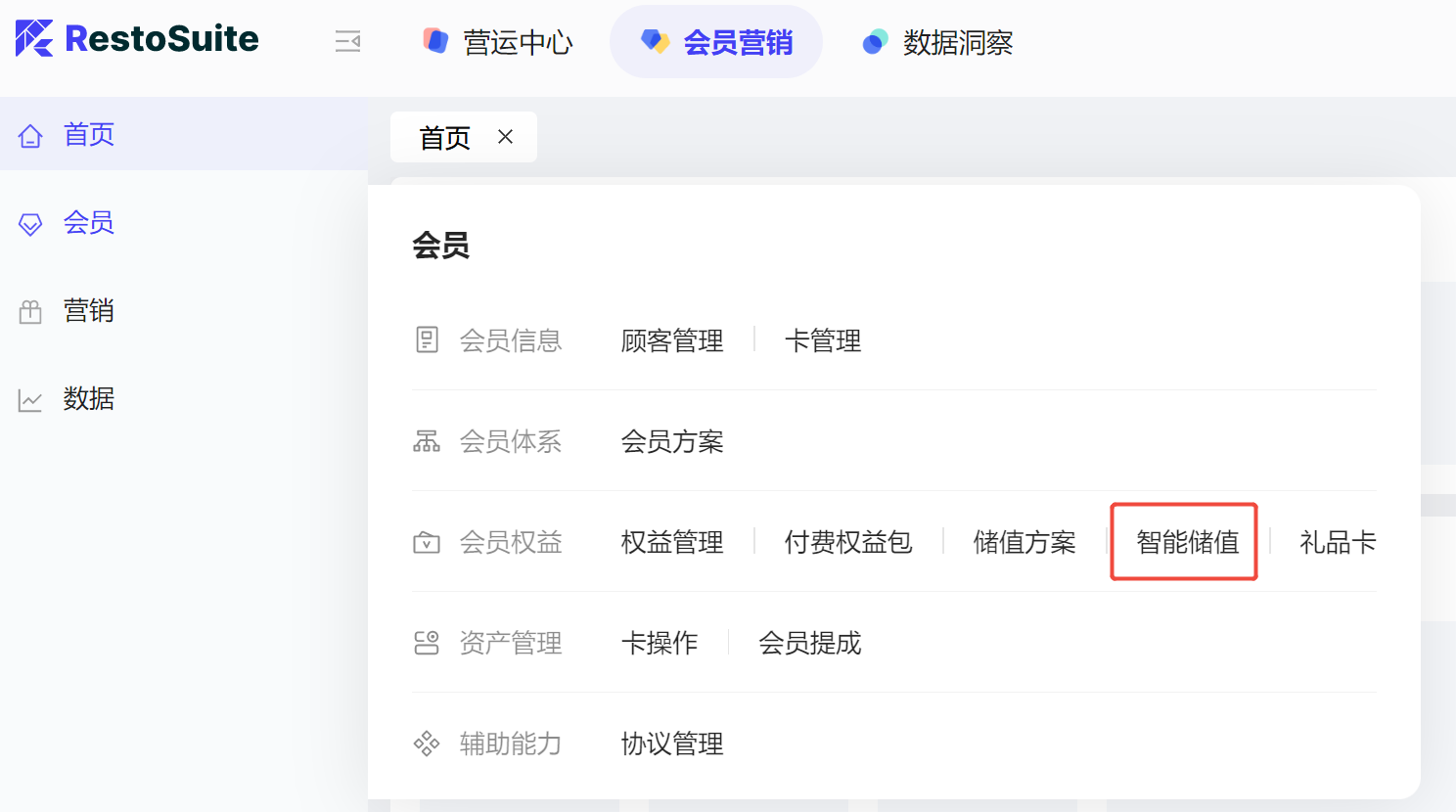The image size is (1456, 812).
Task: Open 顾客管理 page
Action: 672,340
